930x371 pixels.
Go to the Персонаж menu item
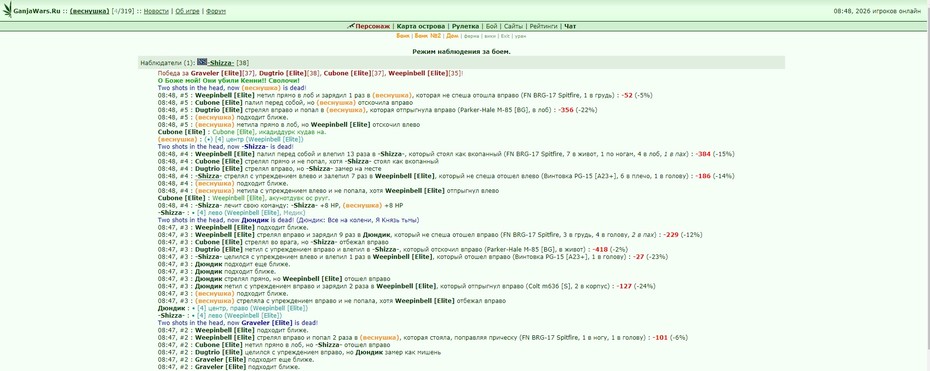pos(372,27)
